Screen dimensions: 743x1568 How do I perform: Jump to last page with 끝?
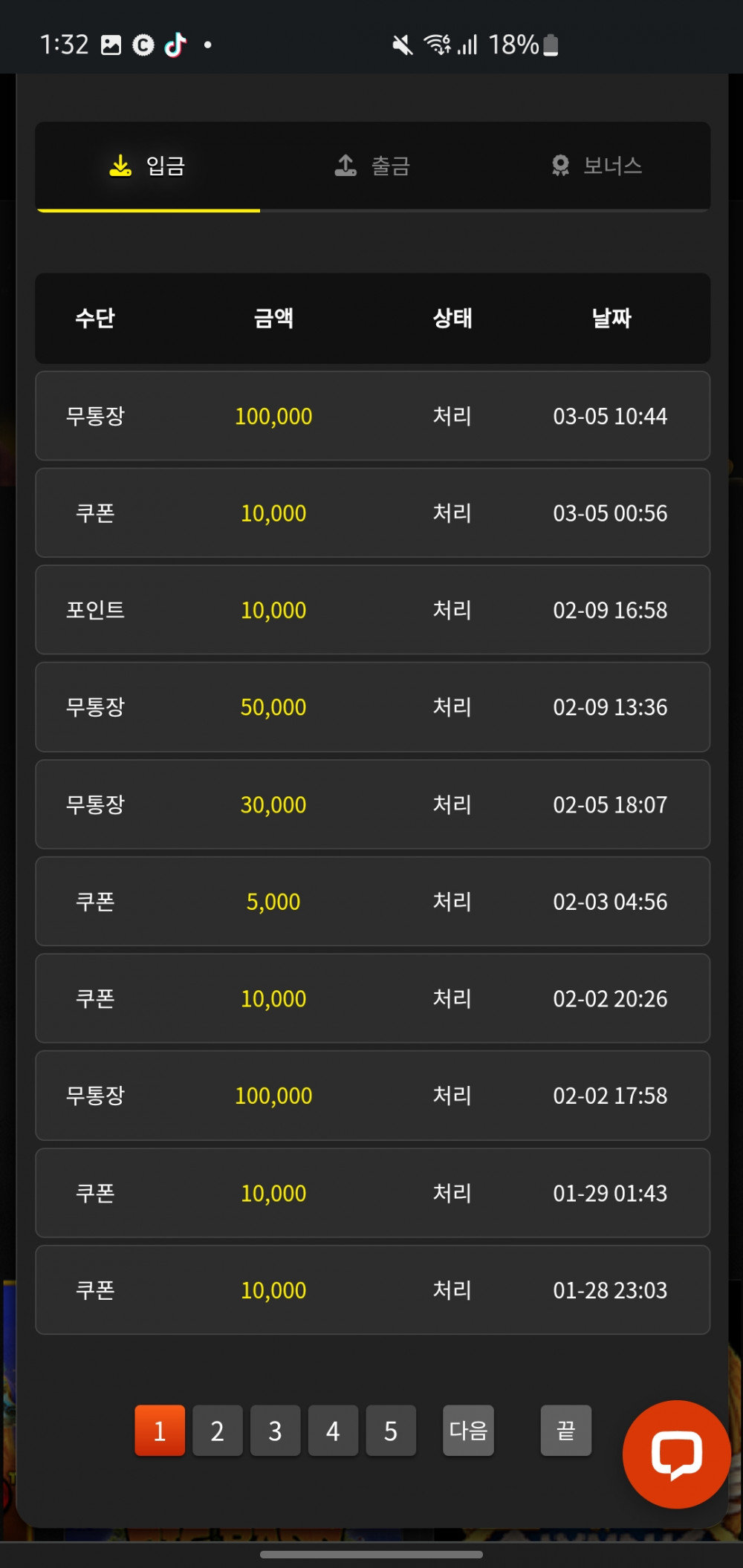566,1431
